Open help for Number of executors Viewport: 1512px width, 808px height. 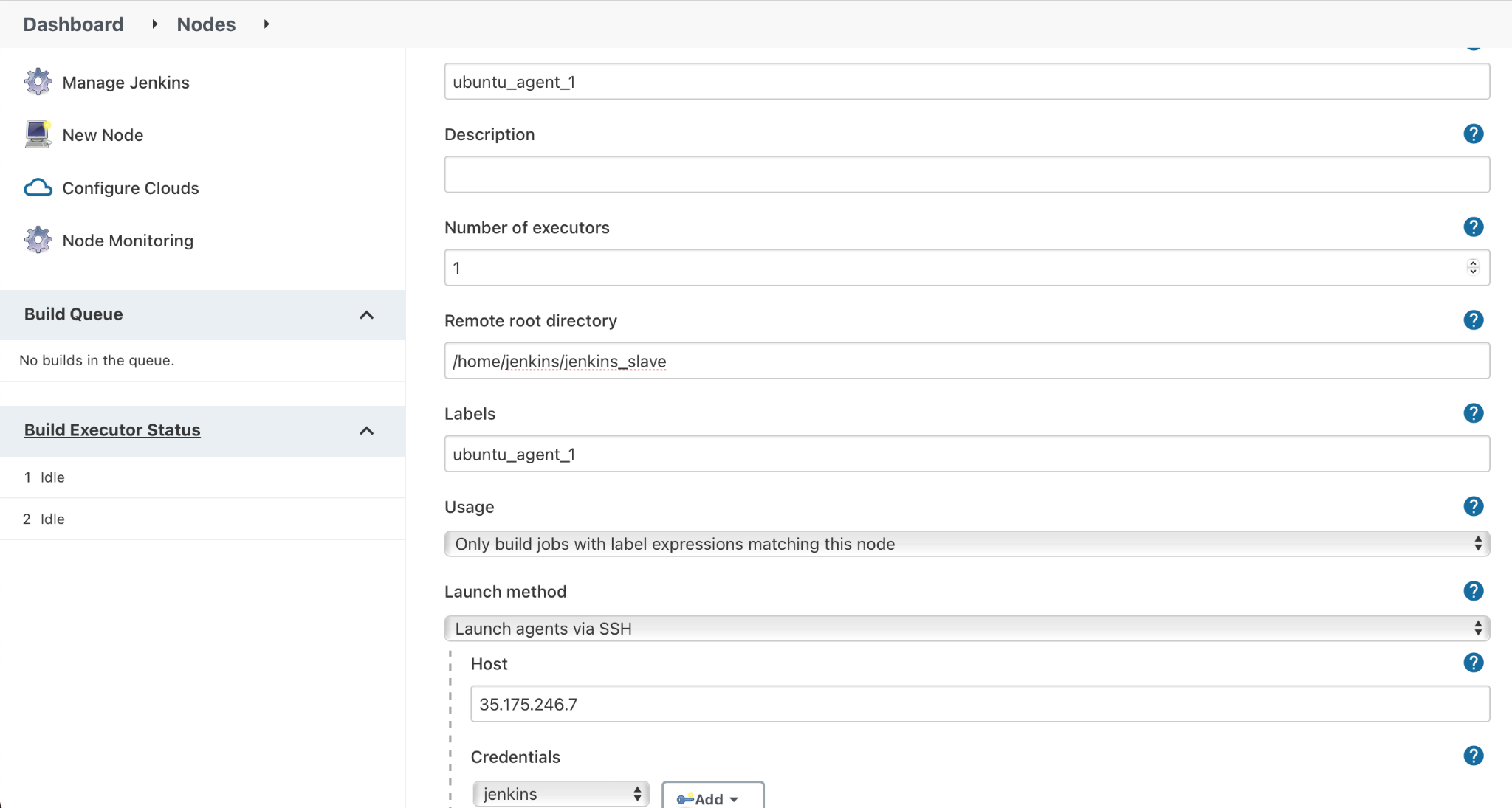1473,227
